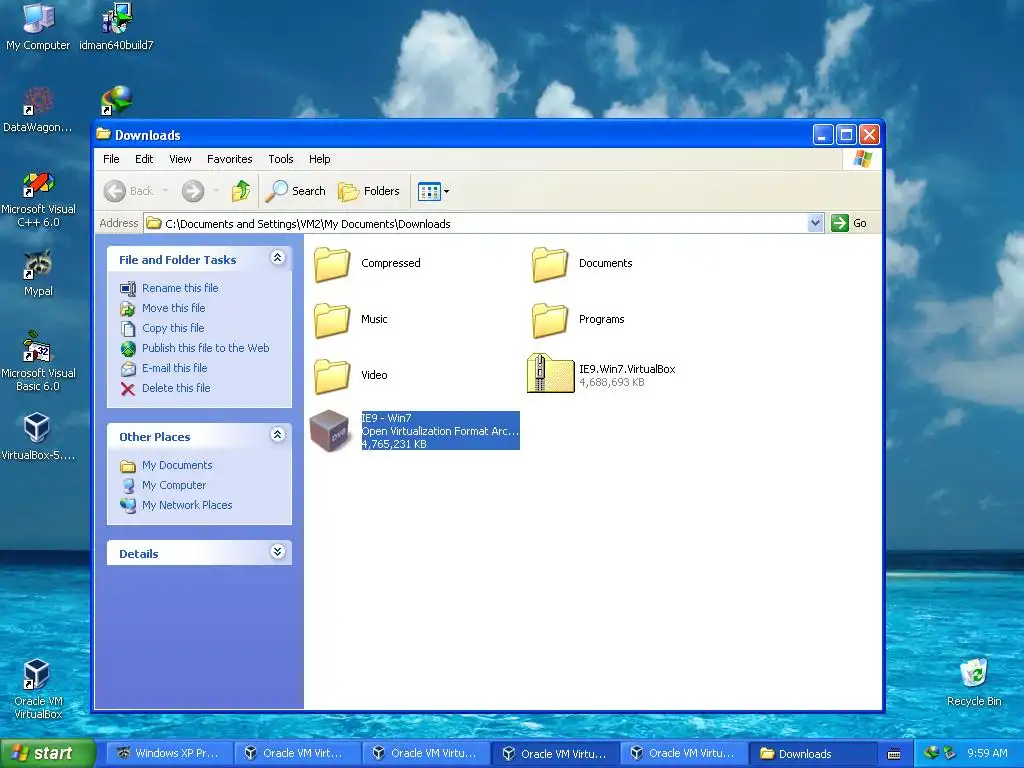Go back with the Back button
This screenshot has width=1024, height=768.
click(129, 191)
